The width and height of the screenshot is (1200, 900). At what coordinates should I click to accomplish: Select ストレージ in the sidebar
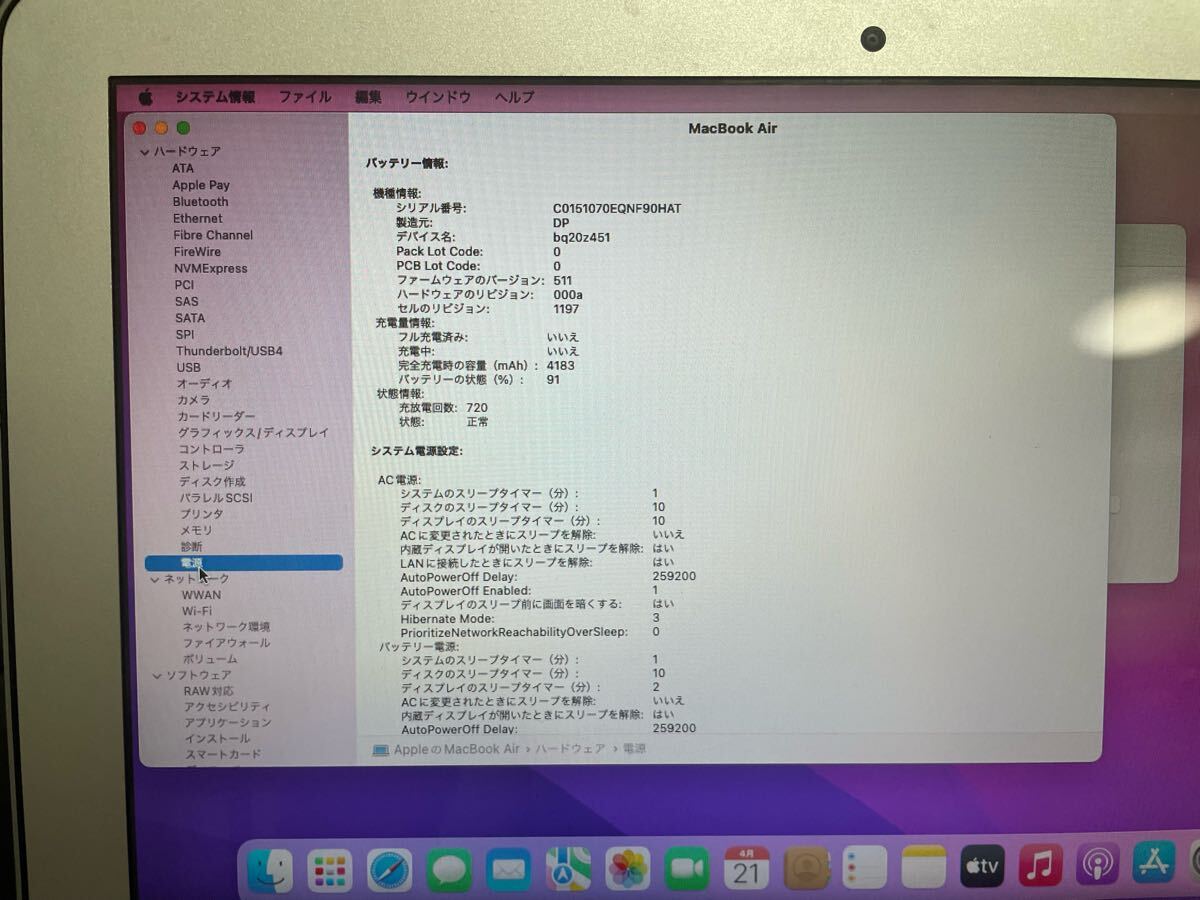[206, 465]
